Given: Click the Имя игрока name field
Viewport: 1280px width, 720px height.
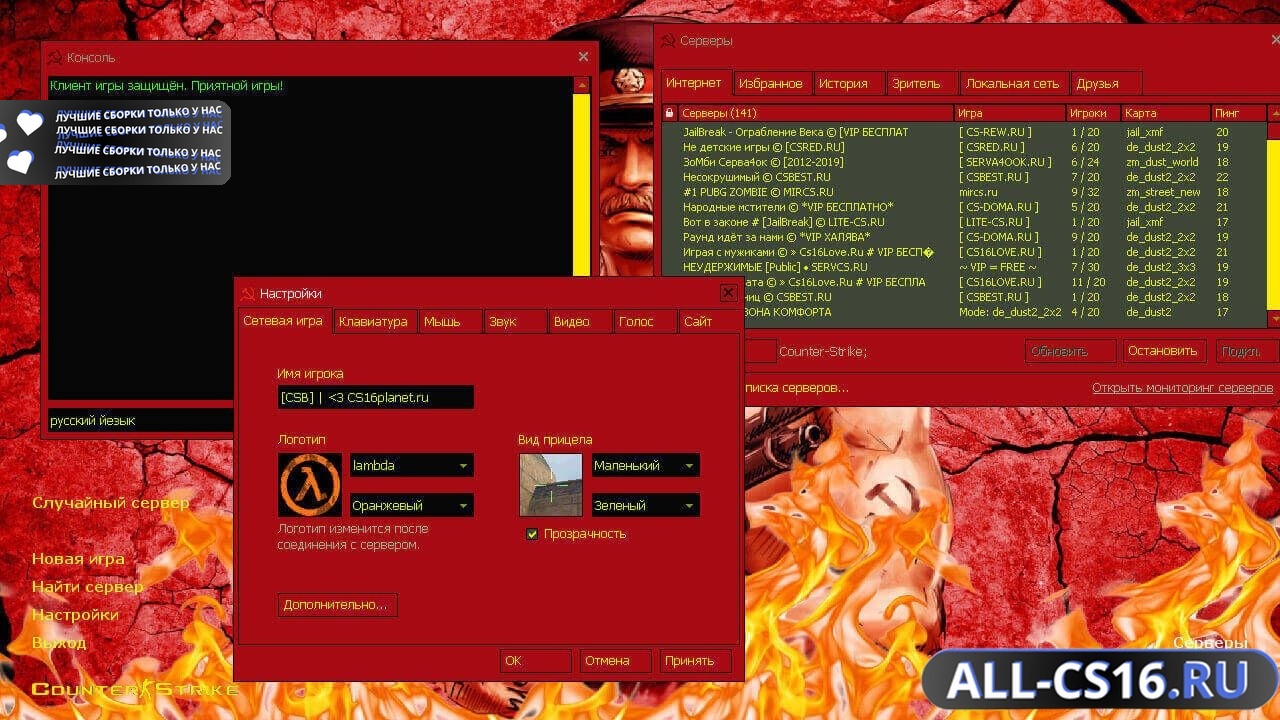Looking at the screenshot, I should click(375, 397).
